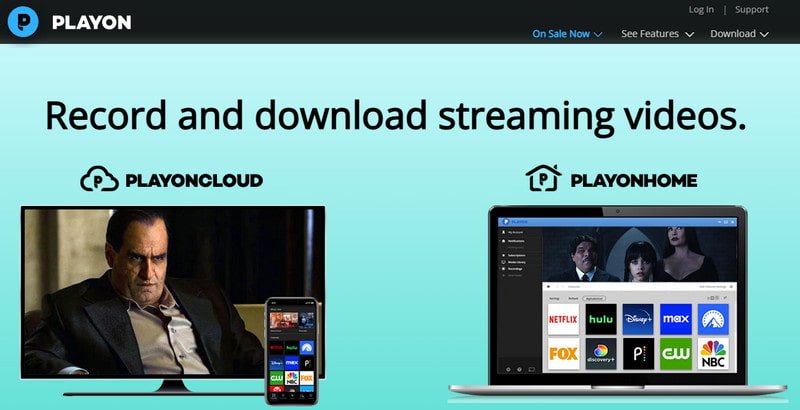Click the Hulu tile on laptop
The width and height of the screenshot is (800, 410).
tap(601, 319)
